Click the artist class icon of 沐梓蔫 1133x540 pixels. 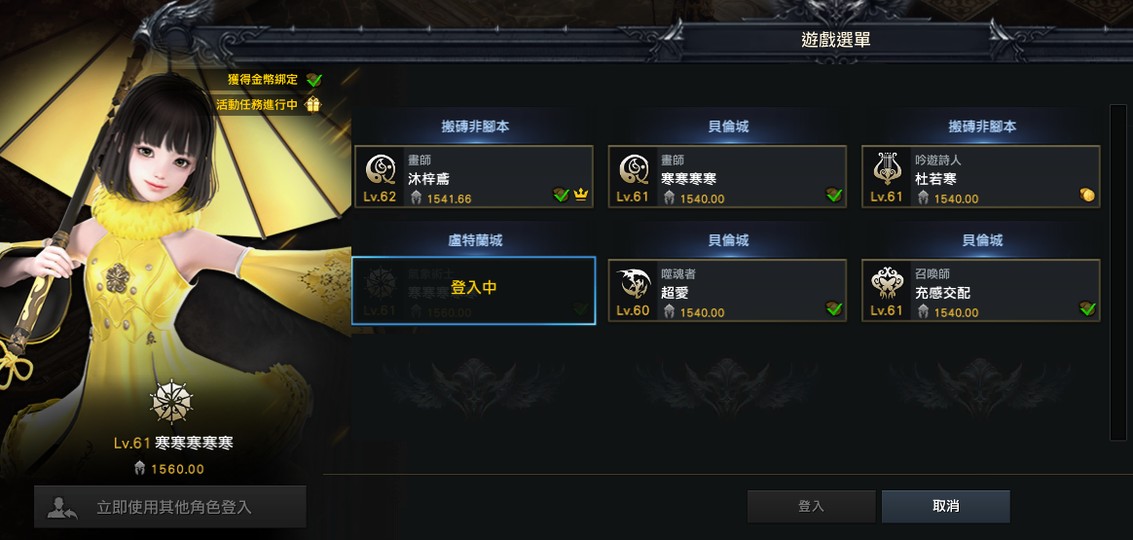380,169
